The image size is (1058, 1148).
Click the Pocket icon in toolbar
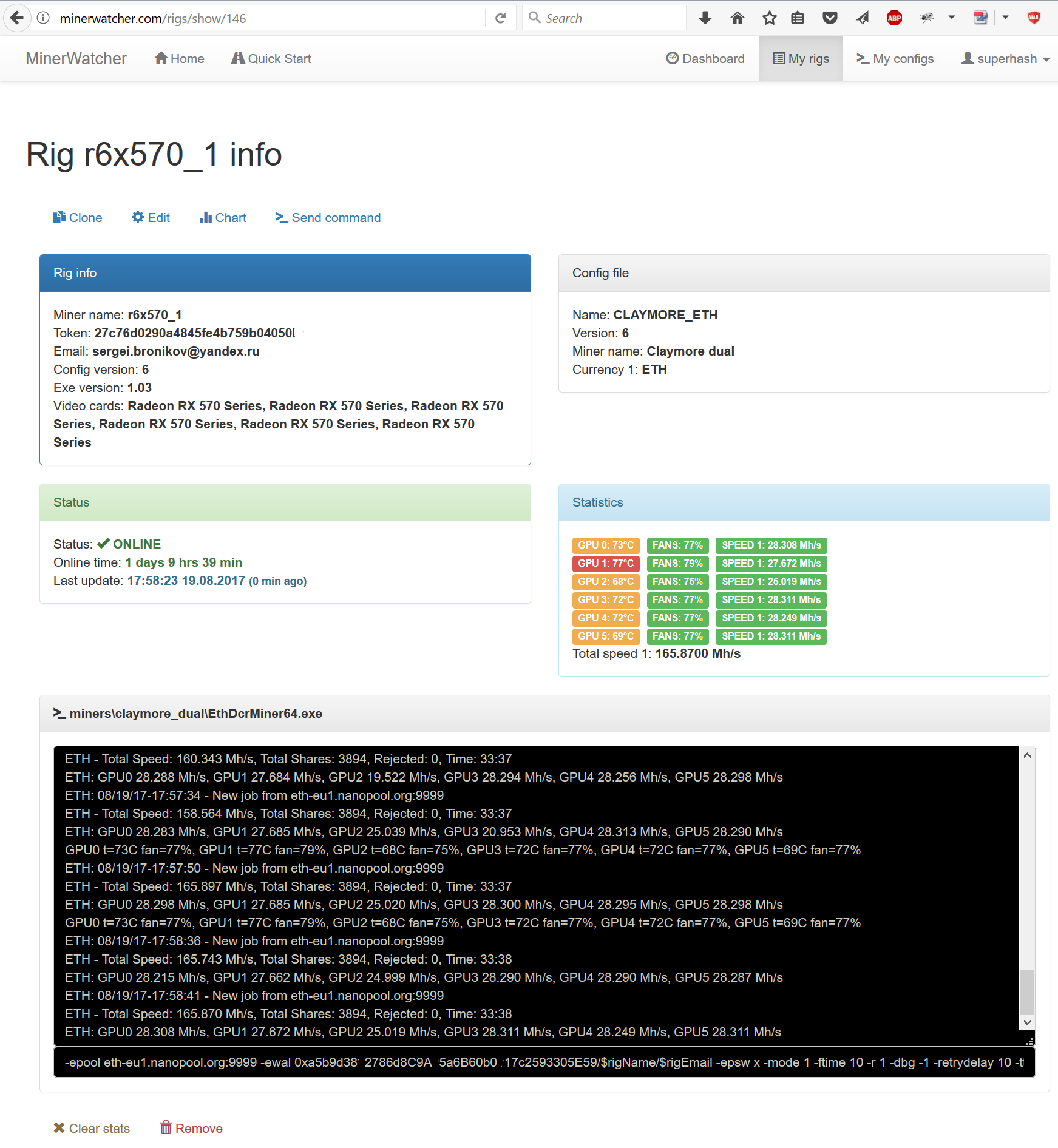click(x=830, y=18)
